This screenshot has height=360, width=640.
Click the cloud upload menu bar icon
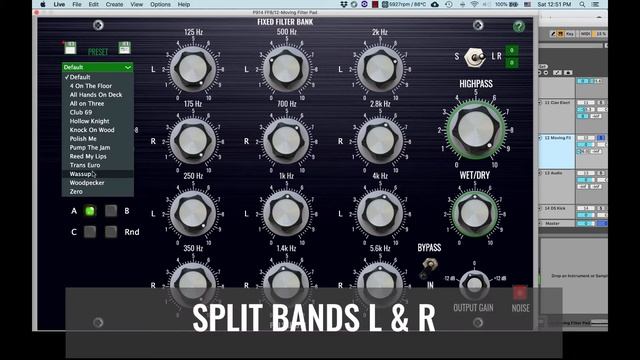pos(435,4)
